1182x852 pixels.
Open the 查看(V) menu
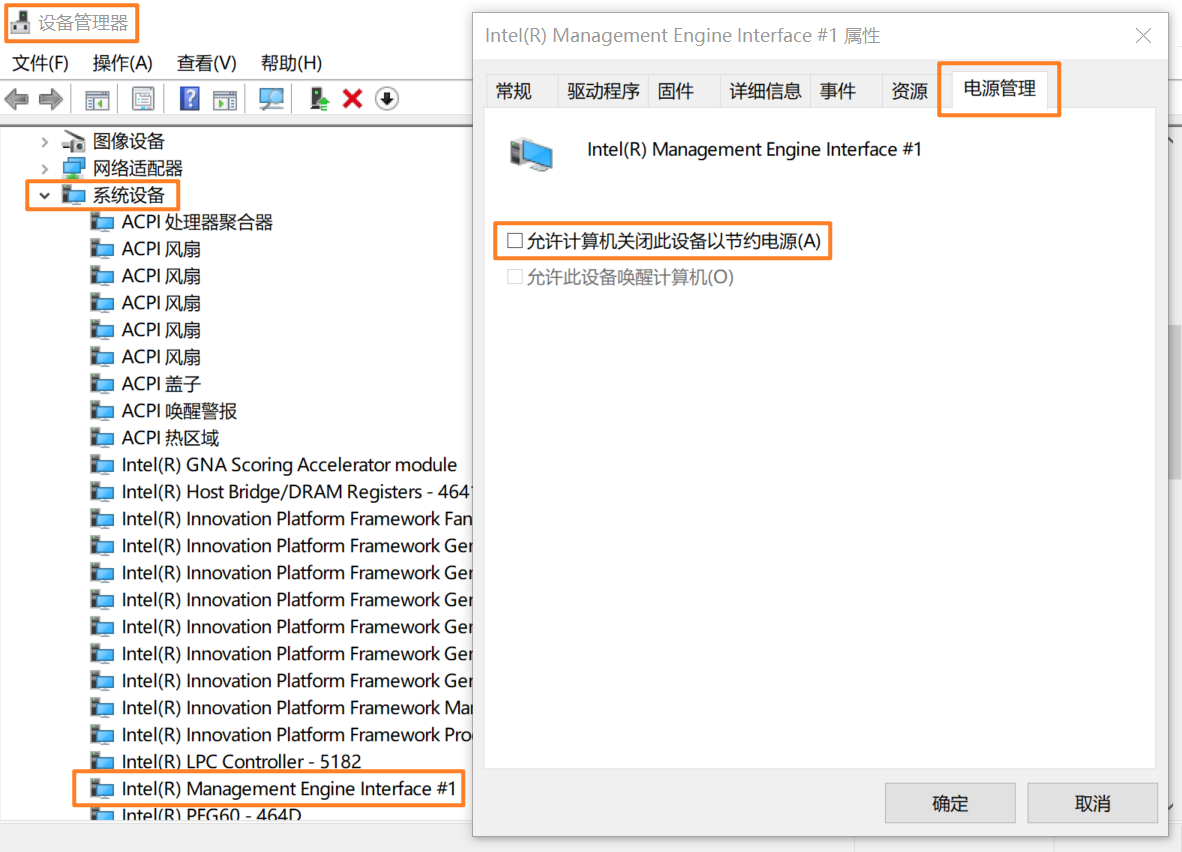206,63
